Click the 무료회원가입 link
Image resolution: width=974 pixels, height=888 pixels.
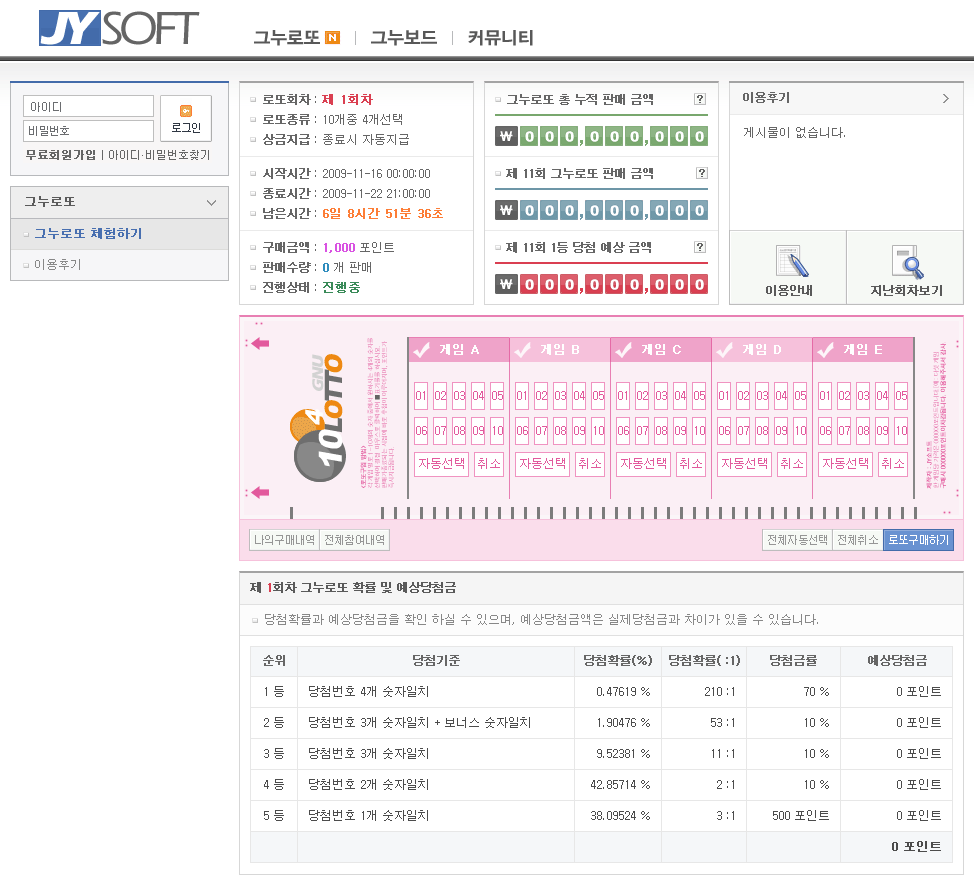61,155
